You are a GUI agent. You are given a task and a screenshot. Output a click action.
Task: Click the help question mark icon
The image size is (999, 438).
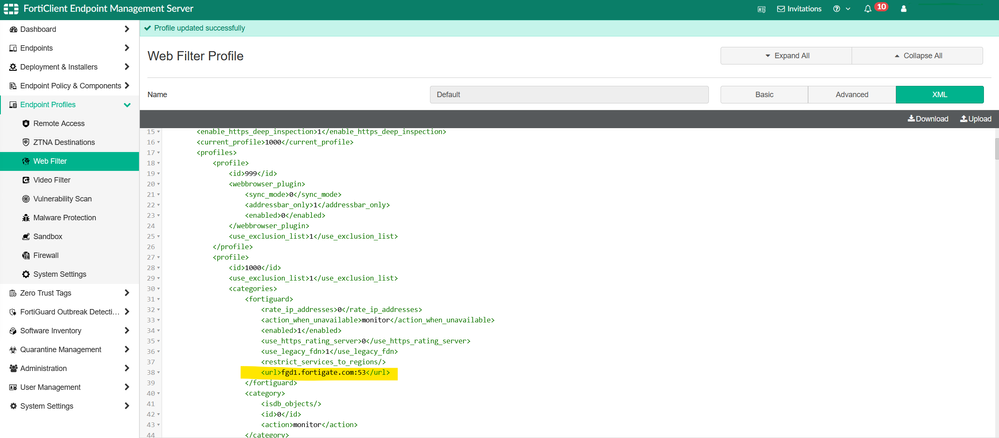836,9
